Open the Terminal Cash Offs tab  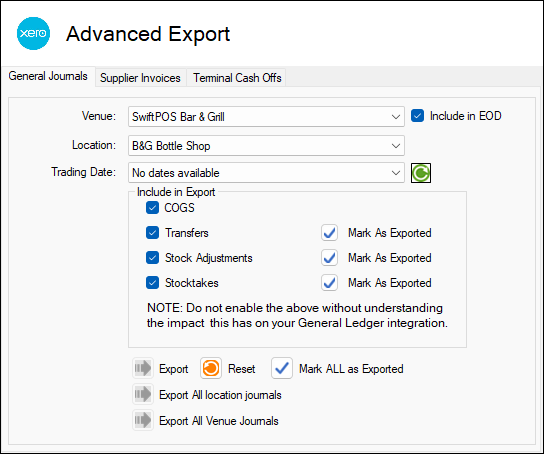(x=237, y=78)
